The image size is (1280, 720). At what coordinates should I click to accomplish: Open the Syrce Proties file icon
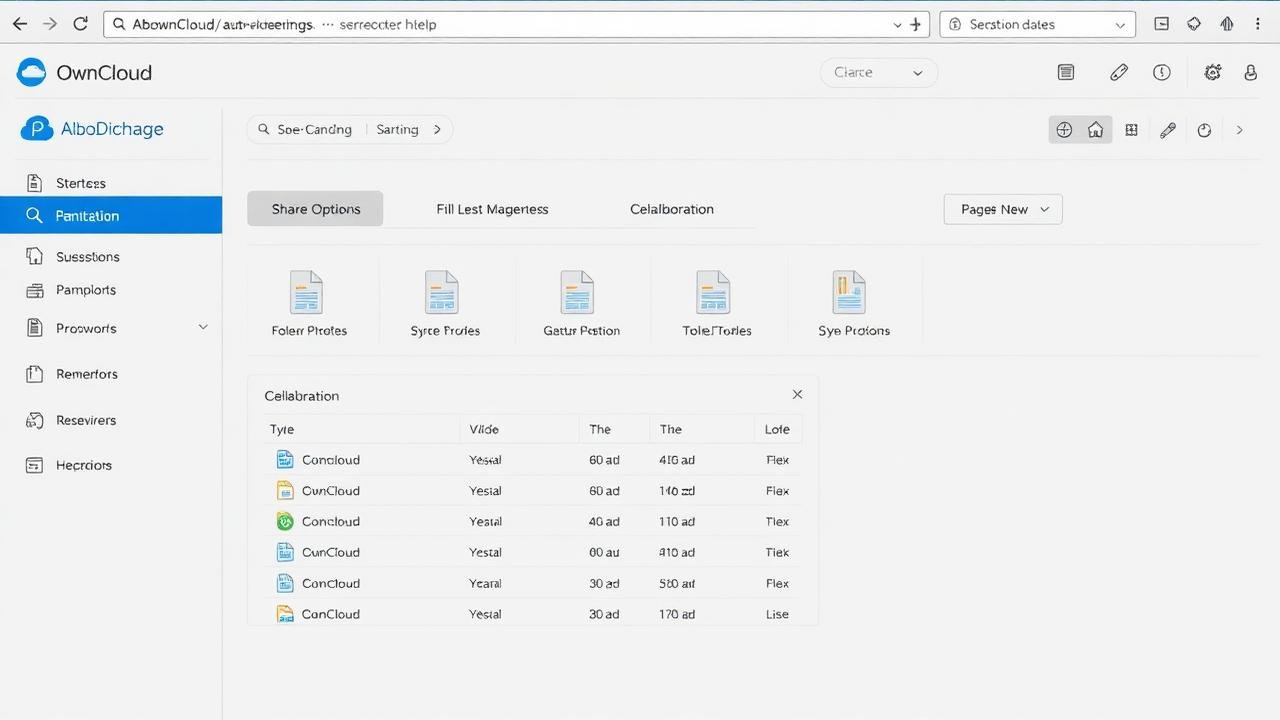tap(441, 293)
